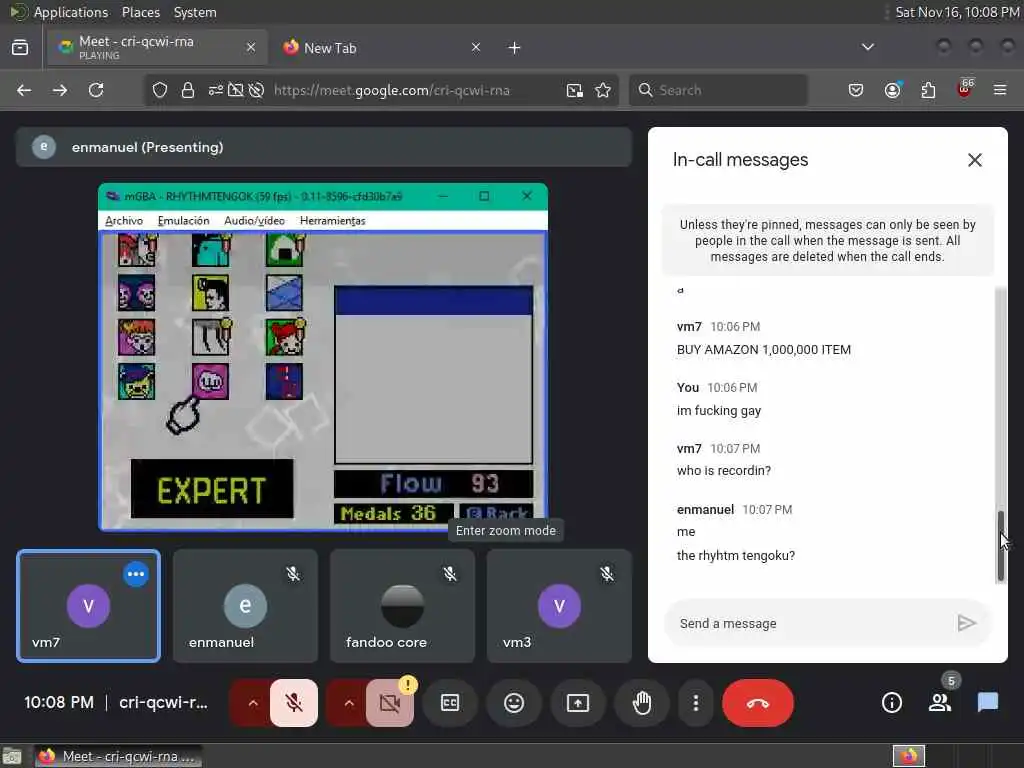Open Herramientas menu in mGBA

[x=332, y=221]
